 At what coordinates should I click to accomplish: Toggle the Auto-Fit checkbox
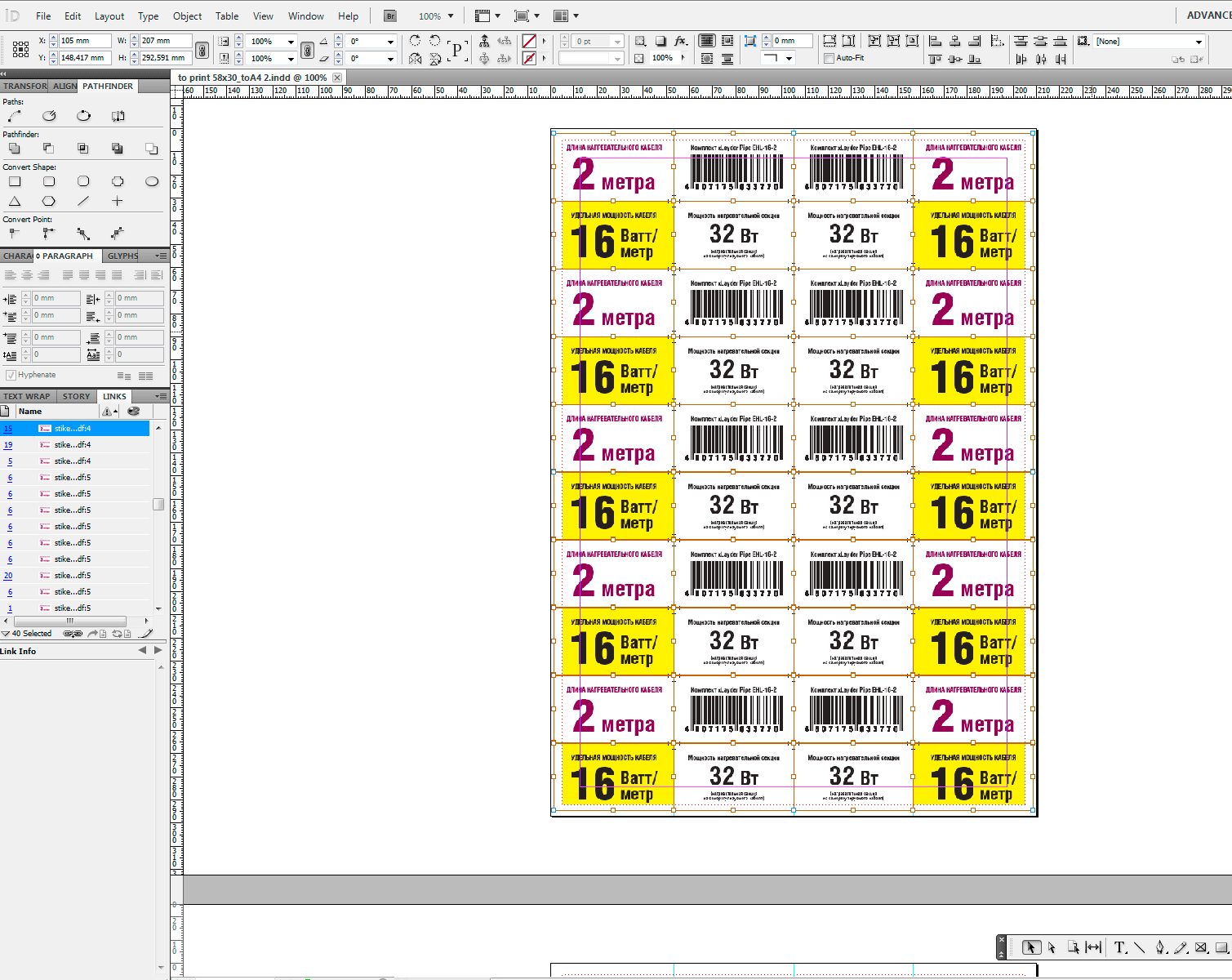[x=829, y=58]
